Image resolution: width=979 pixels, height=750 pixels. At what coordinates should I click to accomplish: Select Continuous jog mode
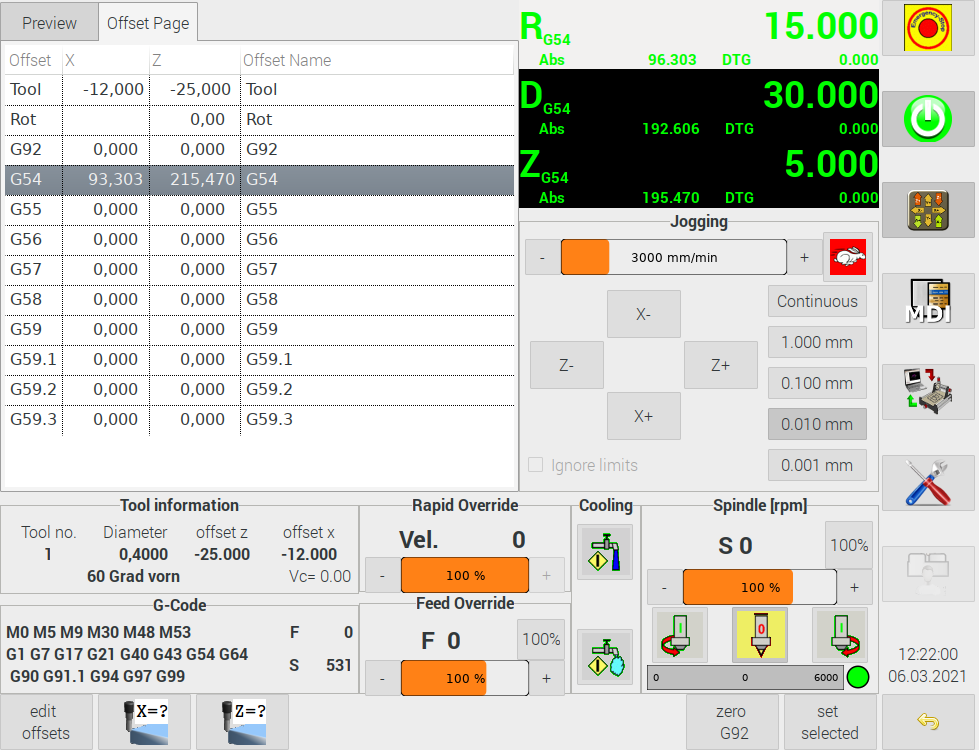(x=817, y=301)
